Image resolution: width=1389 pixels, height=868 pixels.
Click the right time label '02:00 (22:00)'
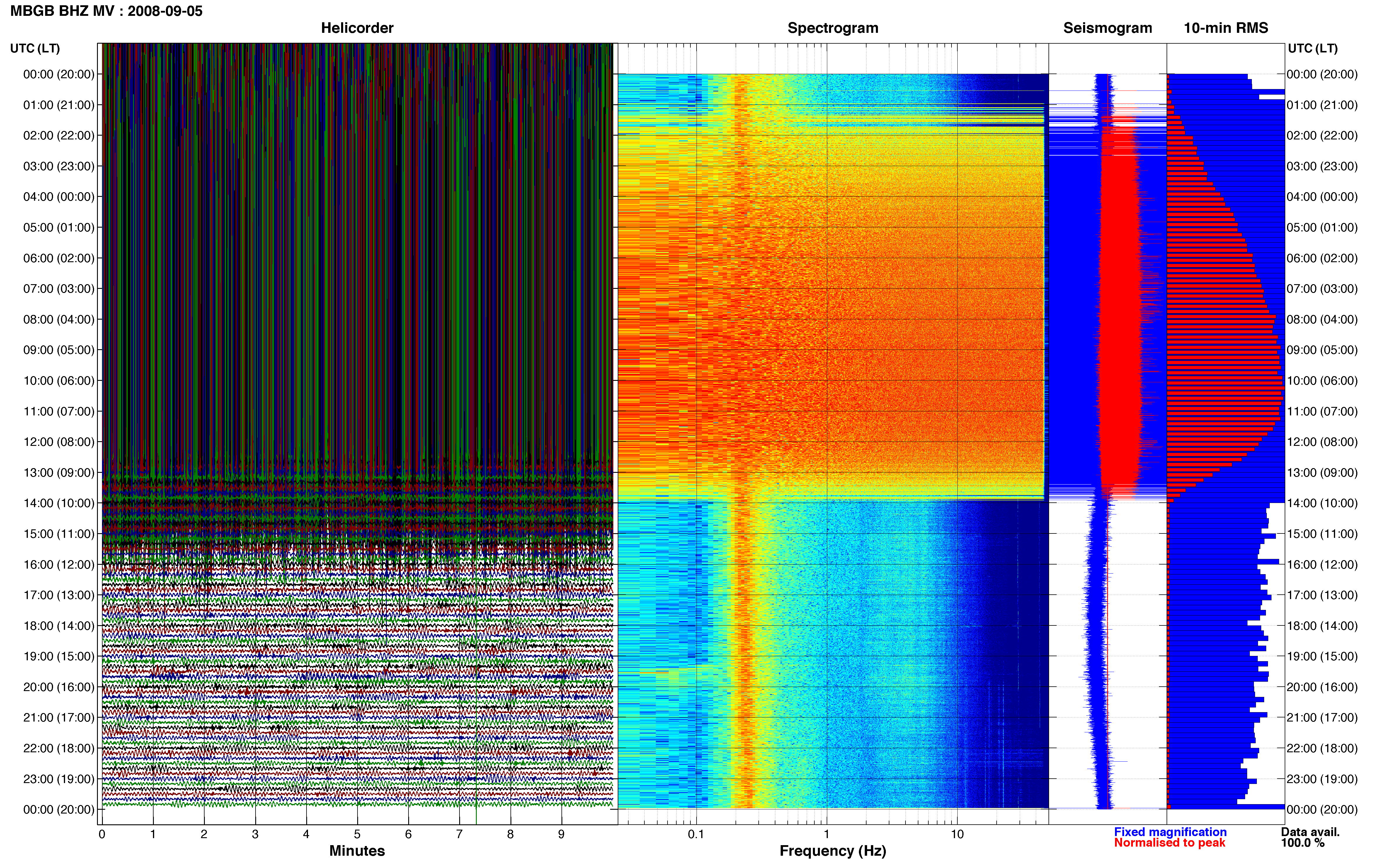(x=1322, y=135)
